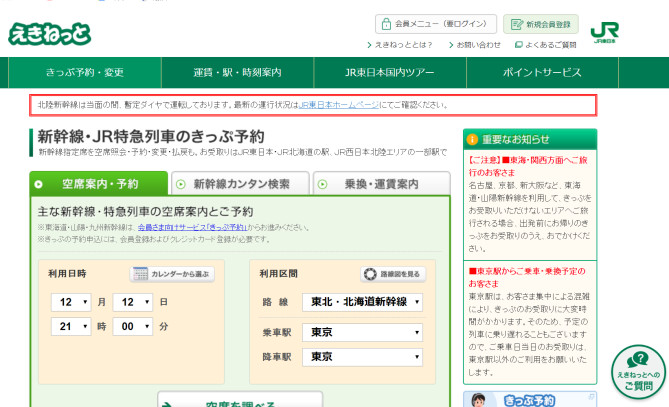Click 路線図を見る button
This screenshot has height=407, width=669.
393,274
